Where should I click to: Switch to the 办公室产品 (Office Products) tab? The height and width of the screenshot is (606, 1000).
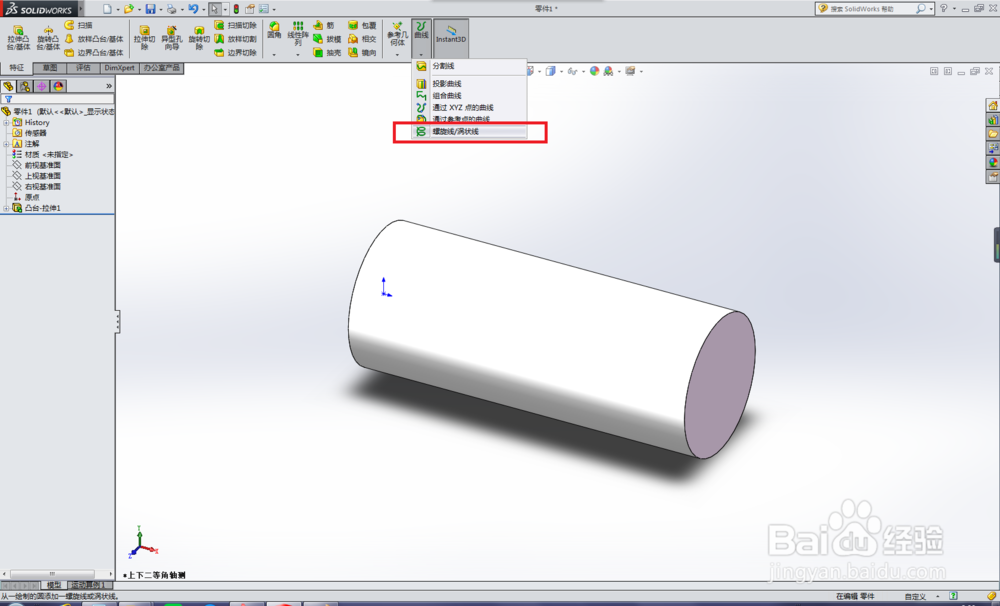161,68
